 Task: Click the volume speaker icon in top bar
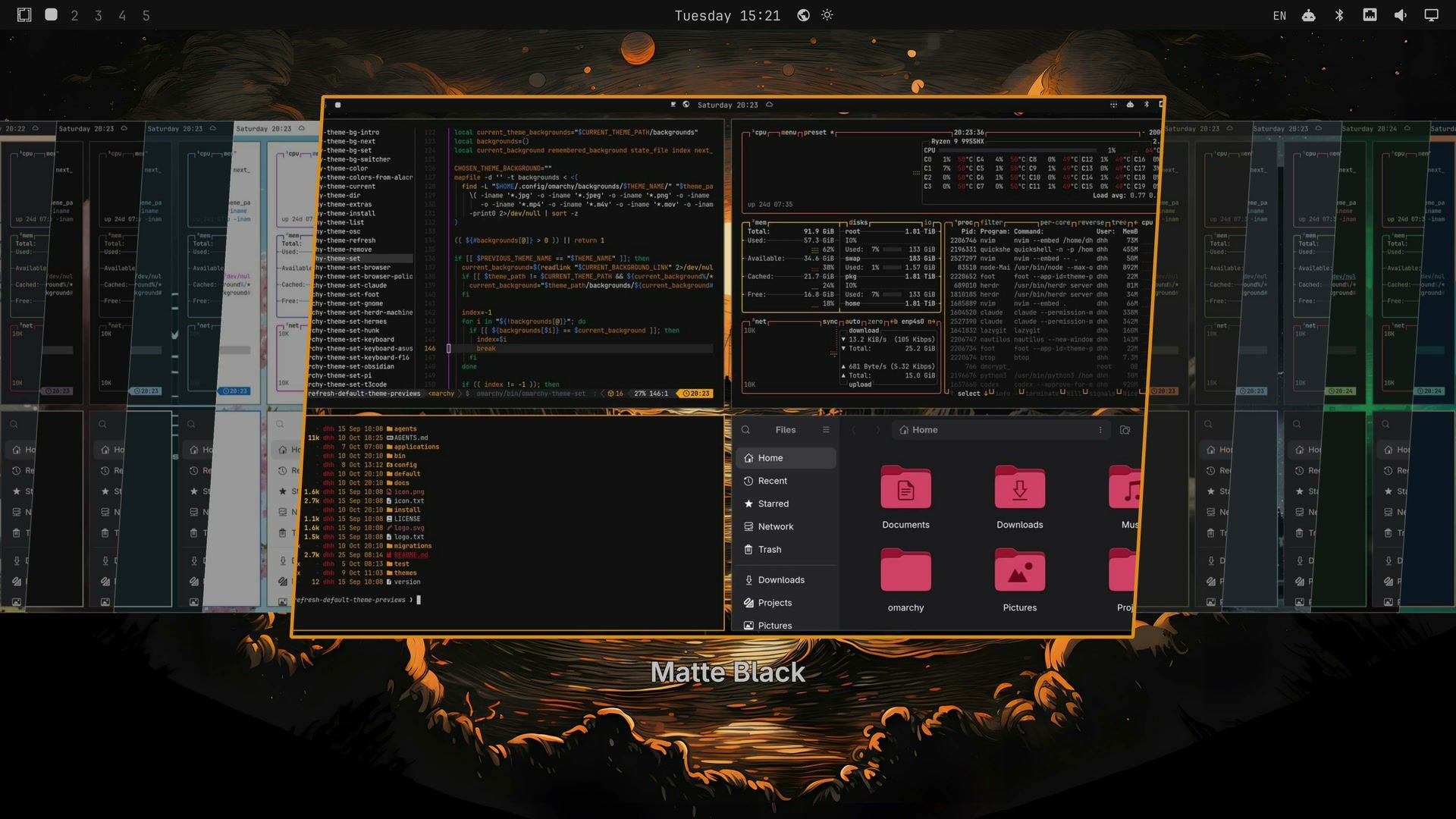[x=1401, y=15]
